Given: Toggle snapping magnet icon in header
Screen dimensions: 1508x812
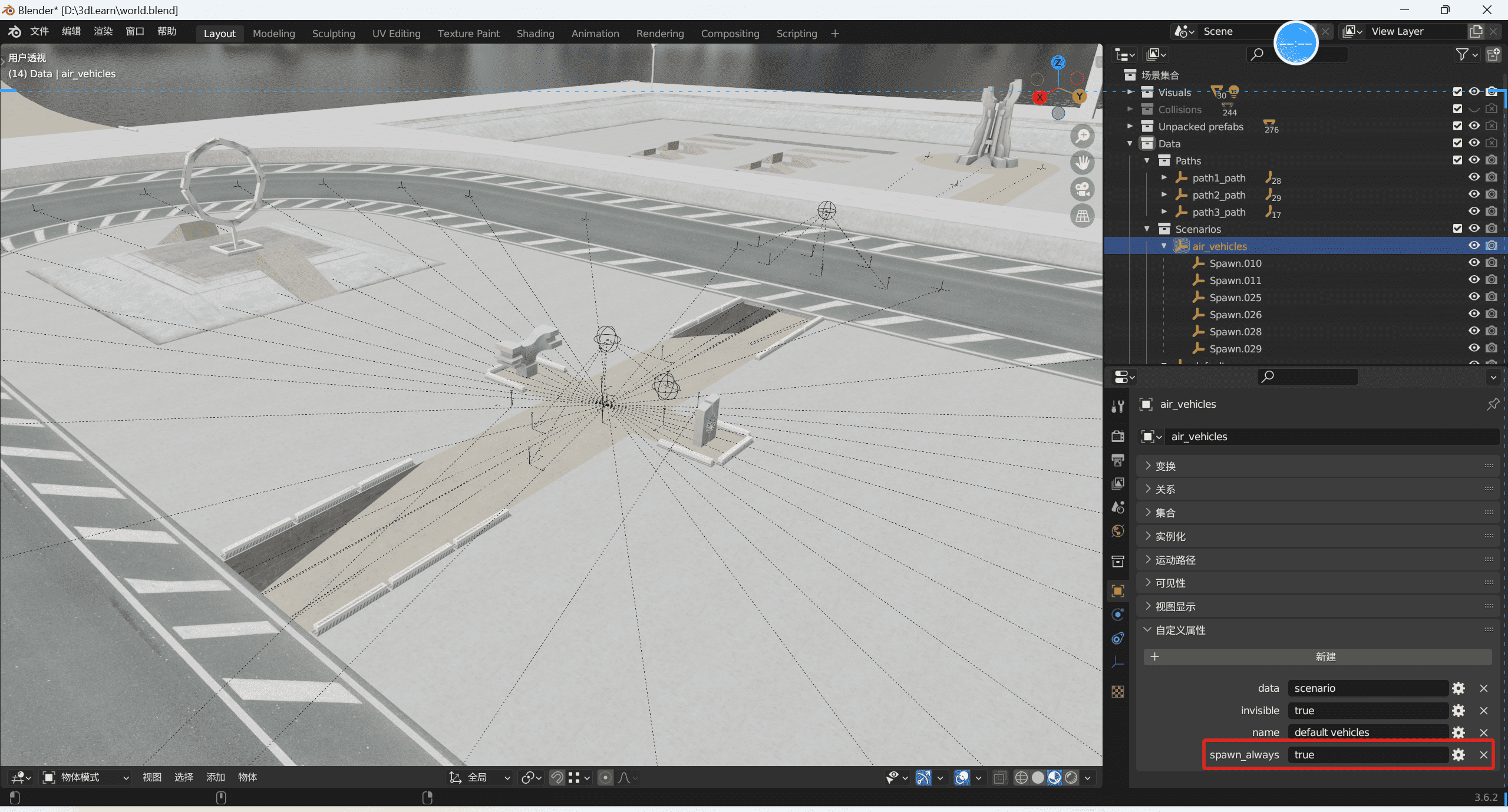Looking at the screenshot, I should [x=557, y=778].
